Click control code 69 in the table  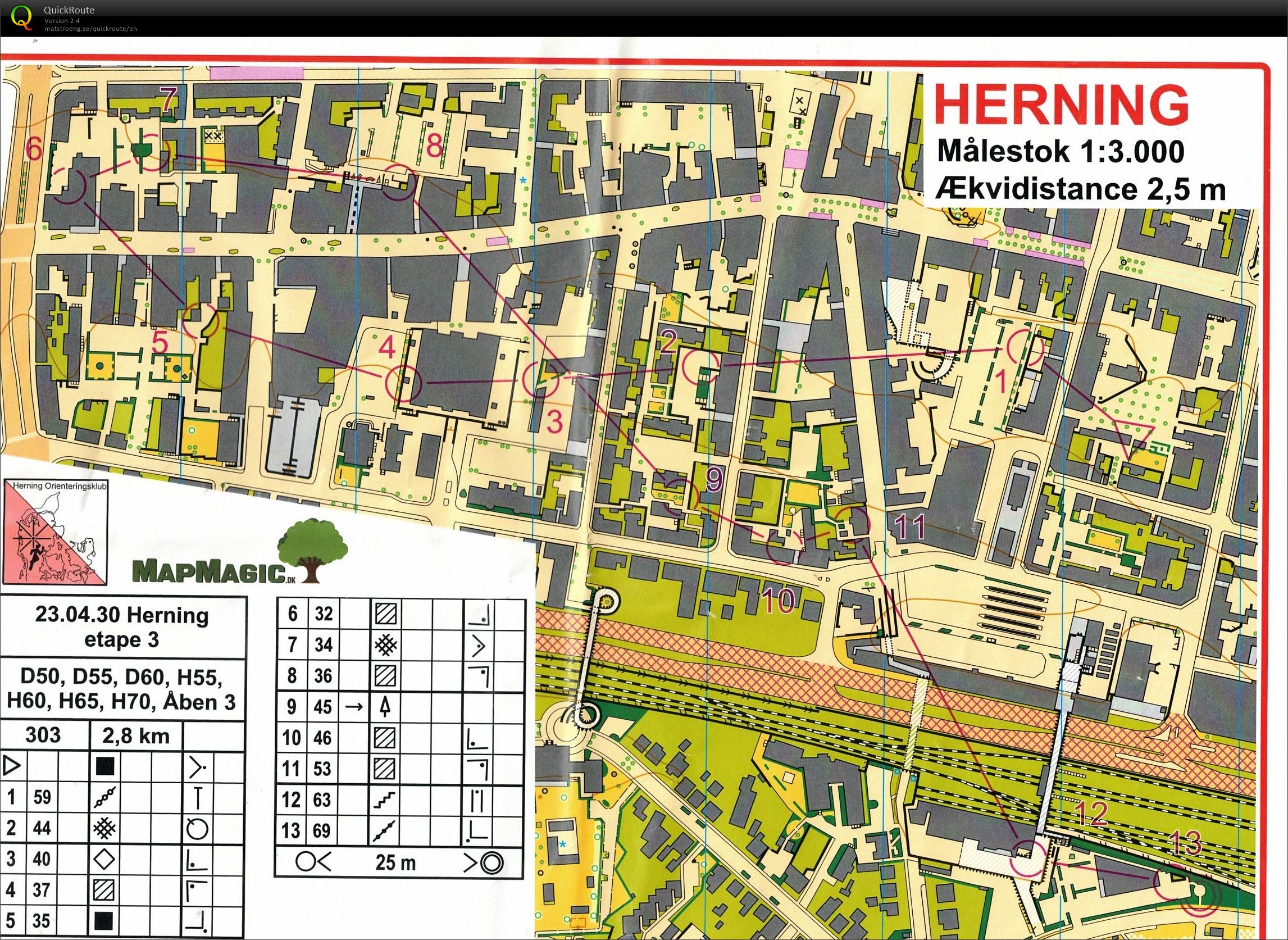[x=321, y=831]
